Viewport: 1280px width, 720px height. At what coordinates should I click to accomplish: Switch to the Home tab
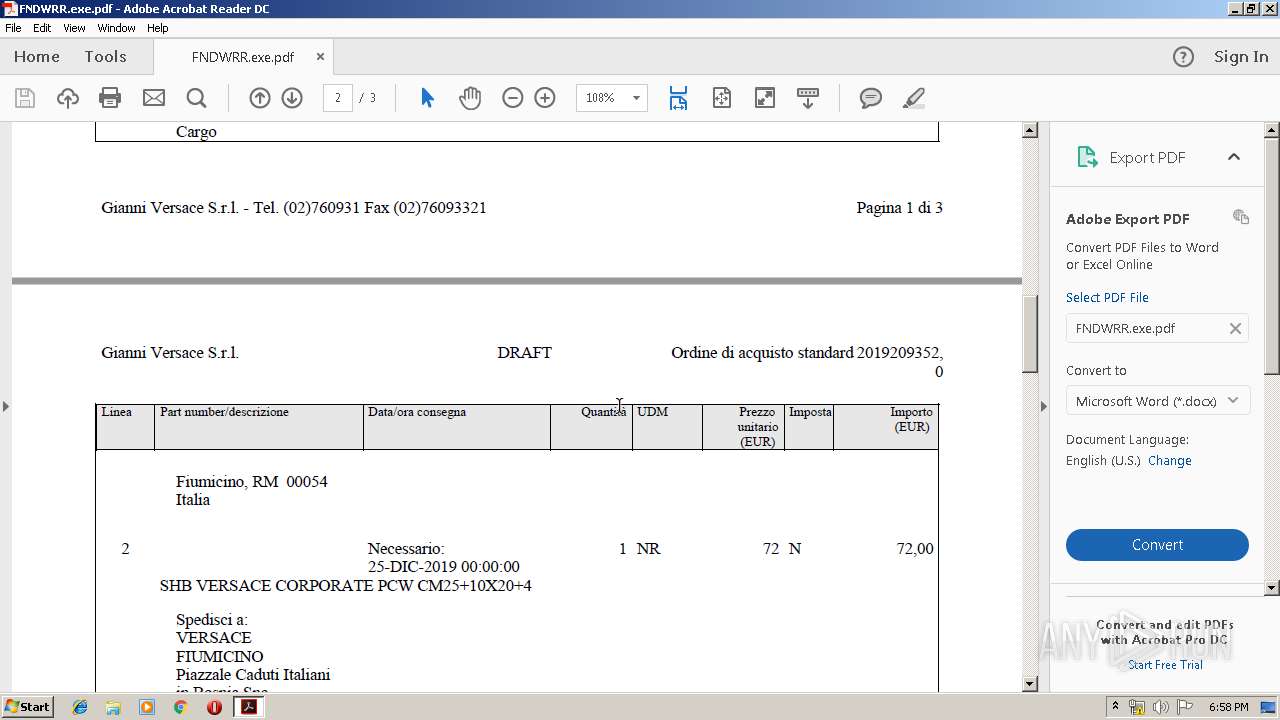[37, 57]
